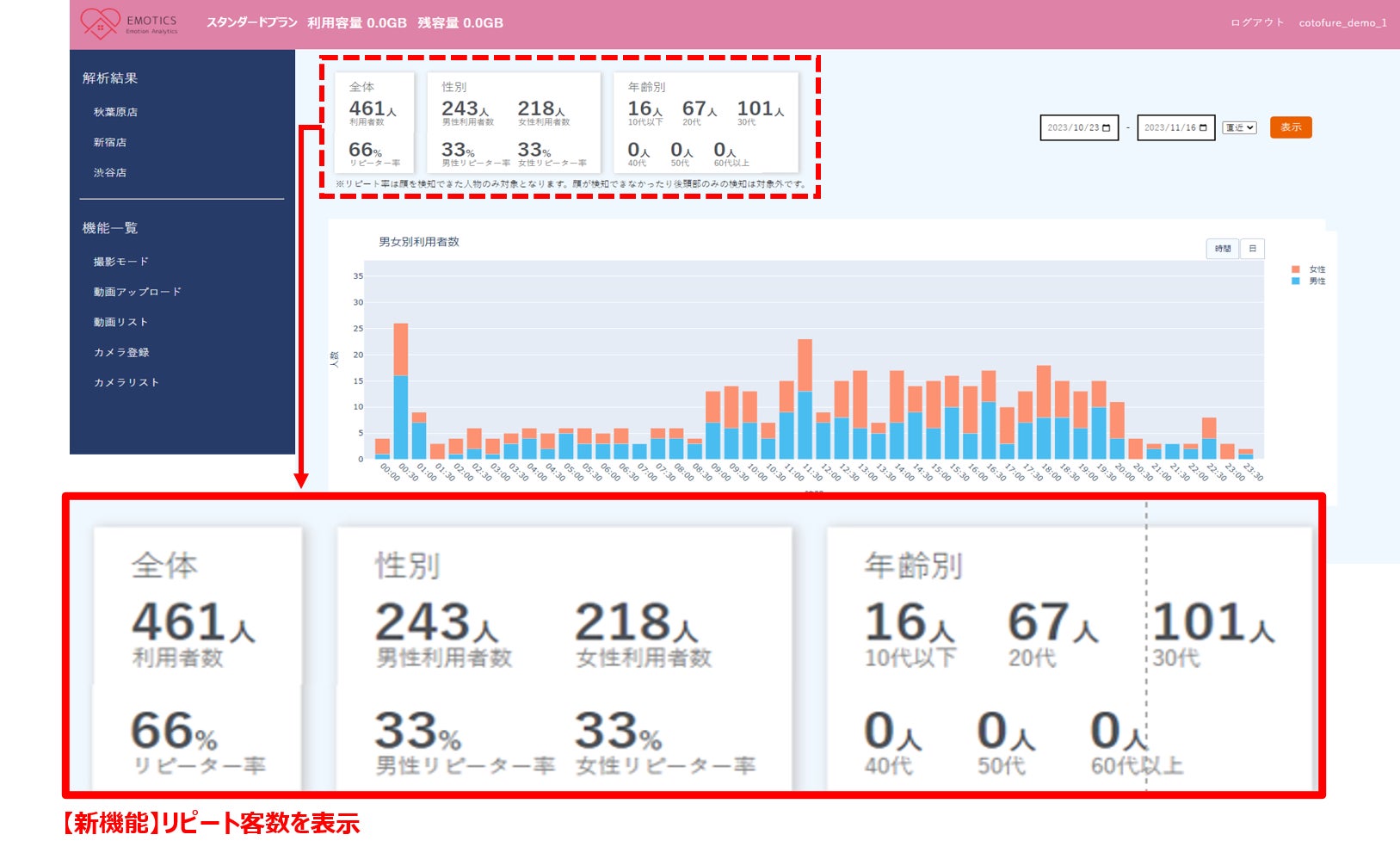The width and height of the screenshot is (1400, 853).
Task: Click the 101人 30代 age value
Action: 761,108
